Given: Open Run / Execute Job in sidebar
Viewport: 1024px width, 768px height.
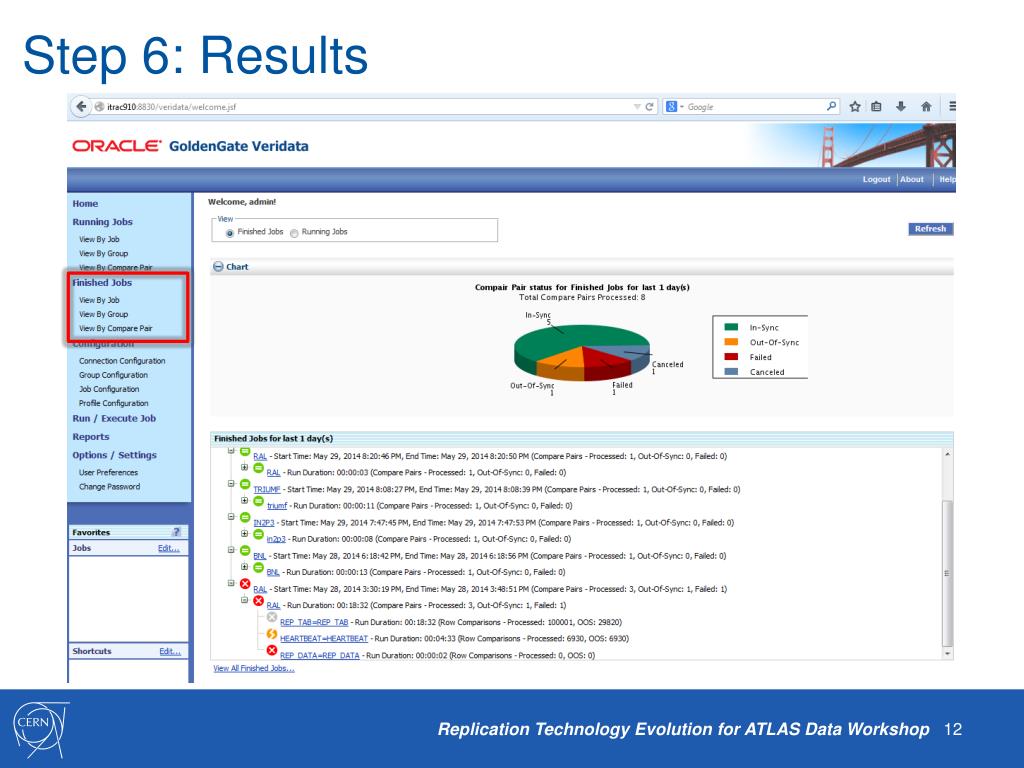Looking at the screenshot, I should (114, 419).
